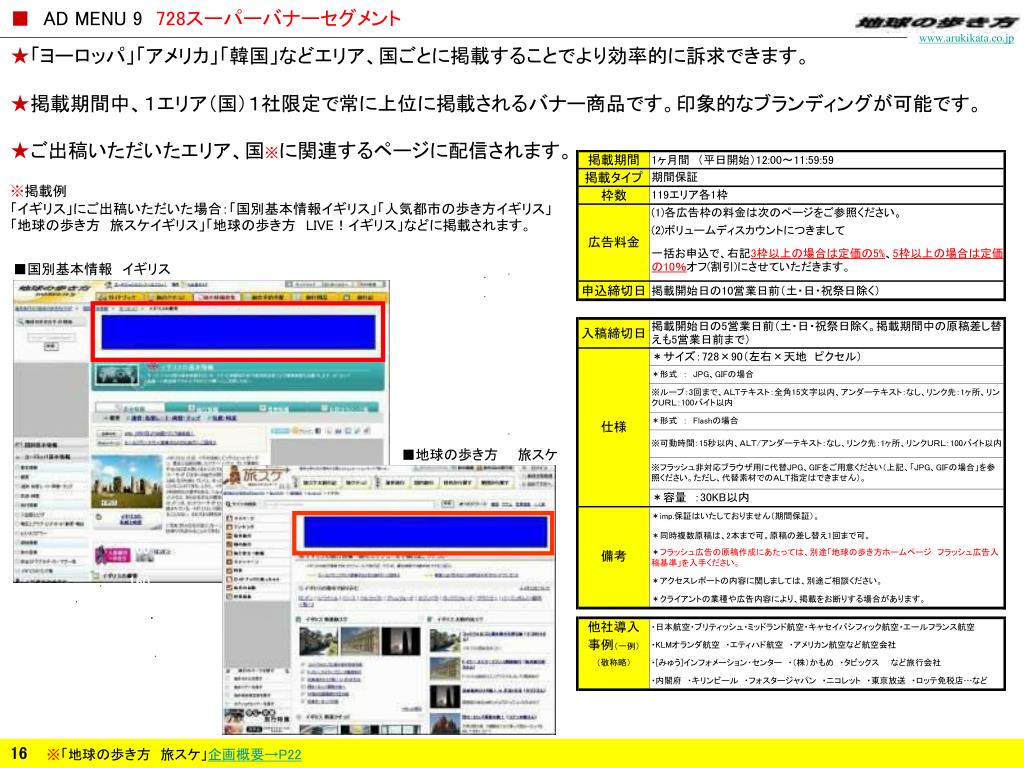Screen dimensions: 1024x768
Task: Select the ■国別基本情報 イギリス caption
Action: 92,269
